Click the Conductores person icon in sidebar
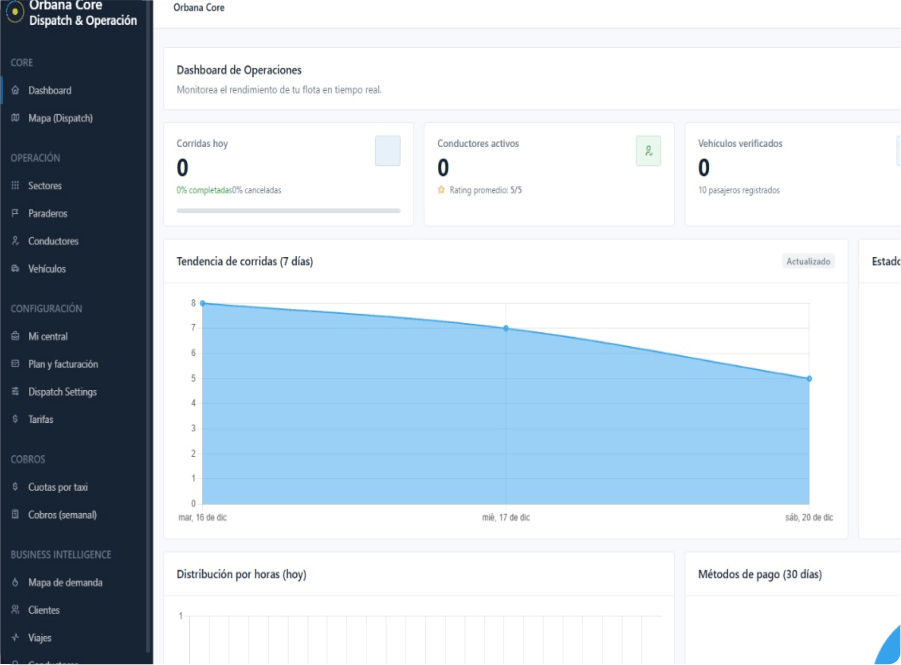The image size is (901, 665). click(15, 242)
